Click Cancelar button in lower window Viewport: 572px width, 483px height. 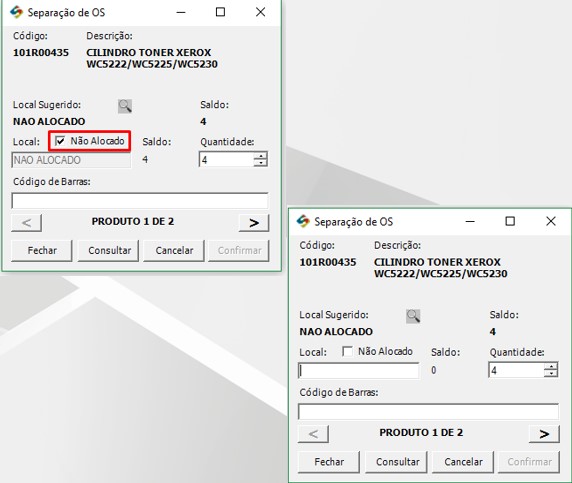(463, 461)
